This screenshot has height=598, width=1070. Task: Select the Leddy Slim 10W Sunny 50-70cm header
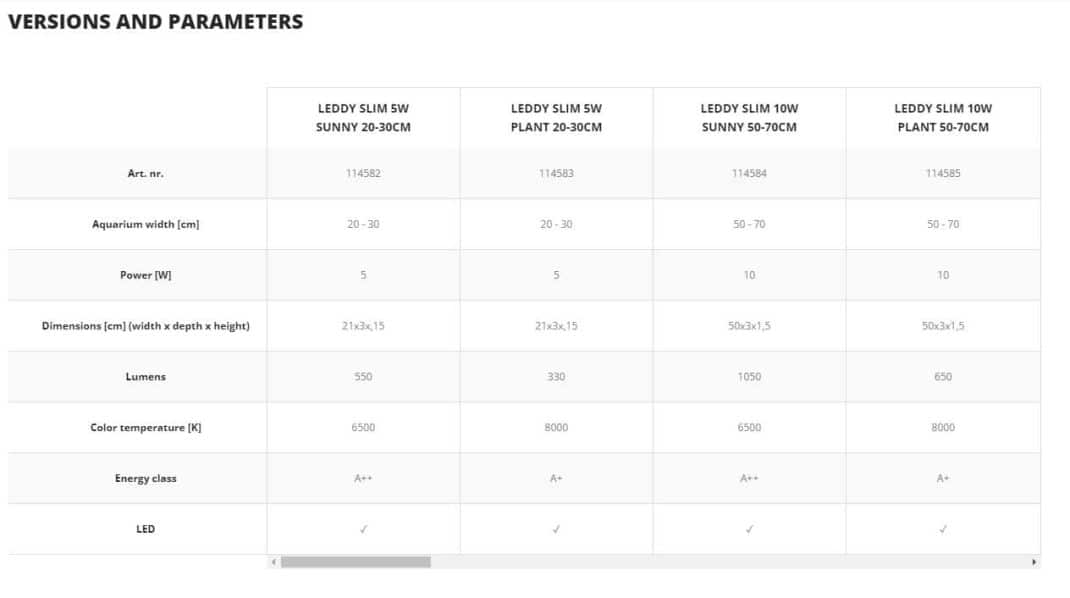point(749,118)
